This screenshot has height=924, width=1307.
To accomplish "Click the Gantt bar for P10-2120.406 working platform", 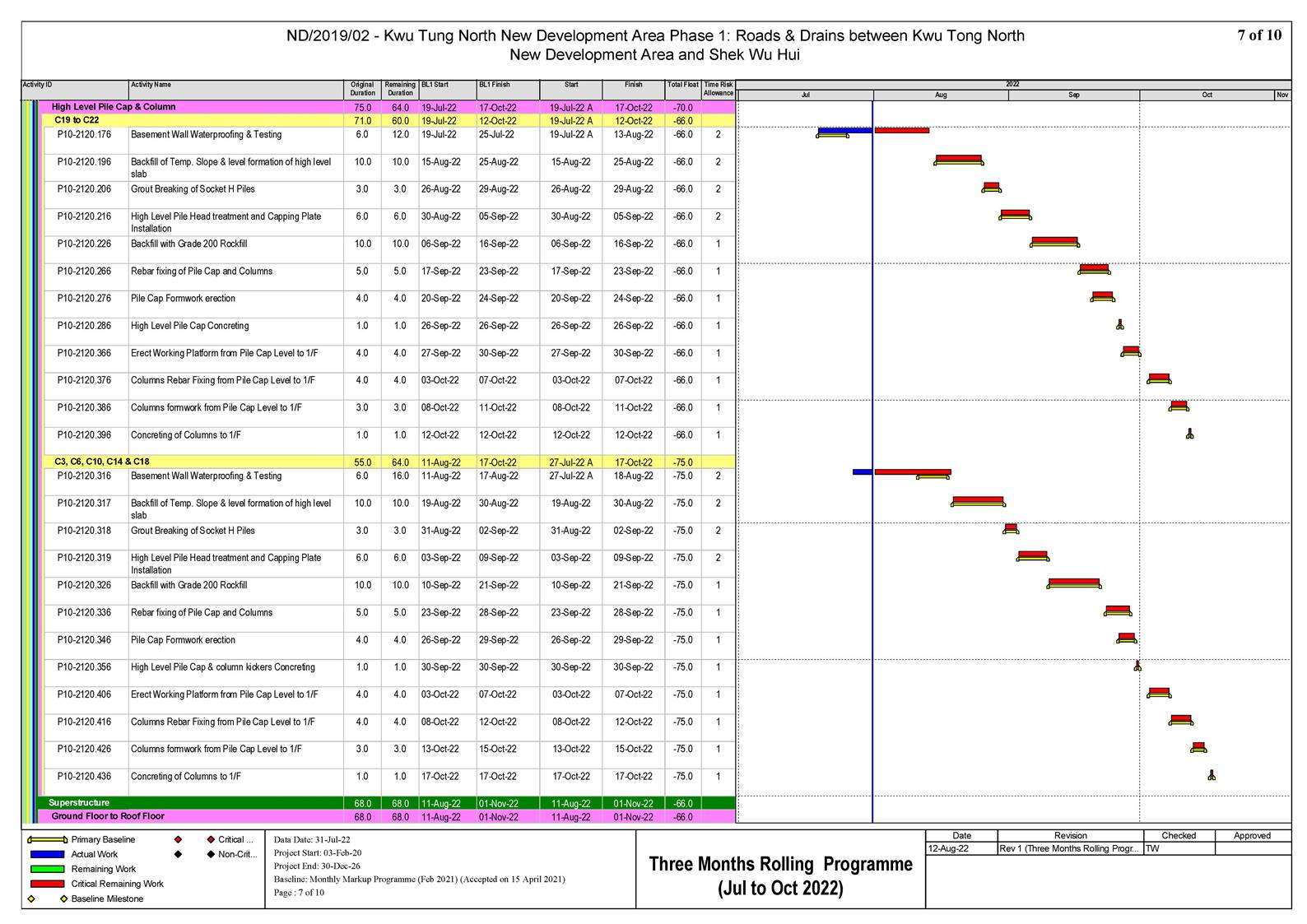I will 1159,692.
